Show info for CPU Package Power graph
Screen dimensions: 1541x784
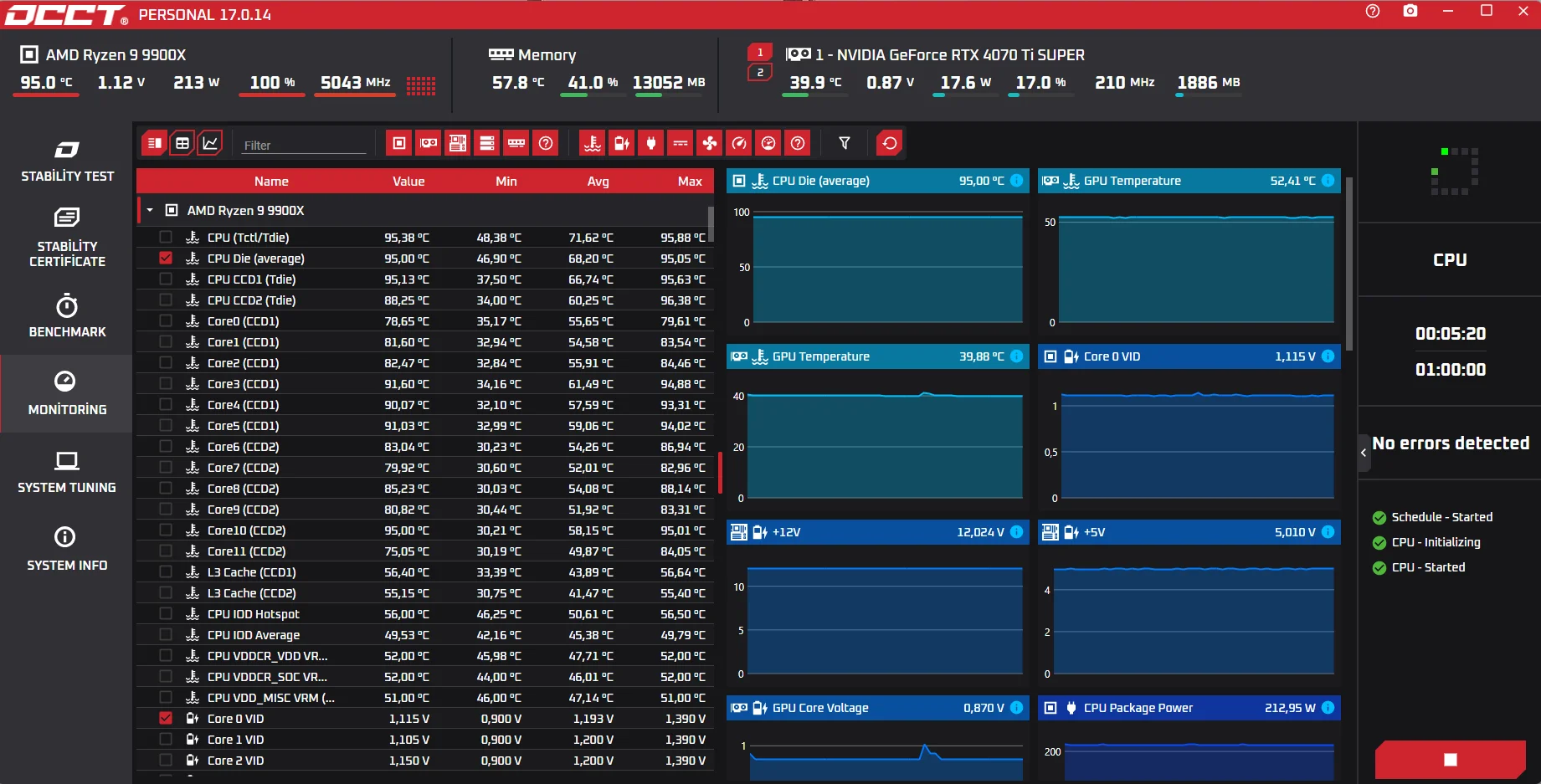[x=1328, y=708]
